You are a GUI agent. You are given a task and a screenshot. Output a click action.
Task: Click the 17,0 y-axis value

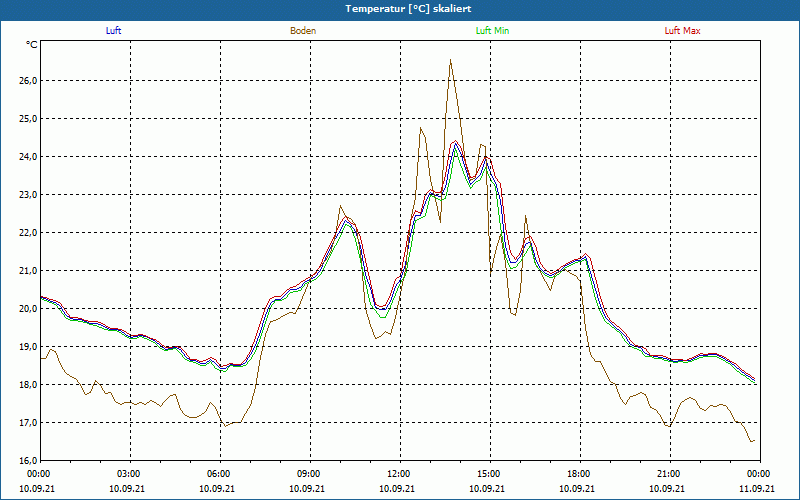[x=28, y=422]
